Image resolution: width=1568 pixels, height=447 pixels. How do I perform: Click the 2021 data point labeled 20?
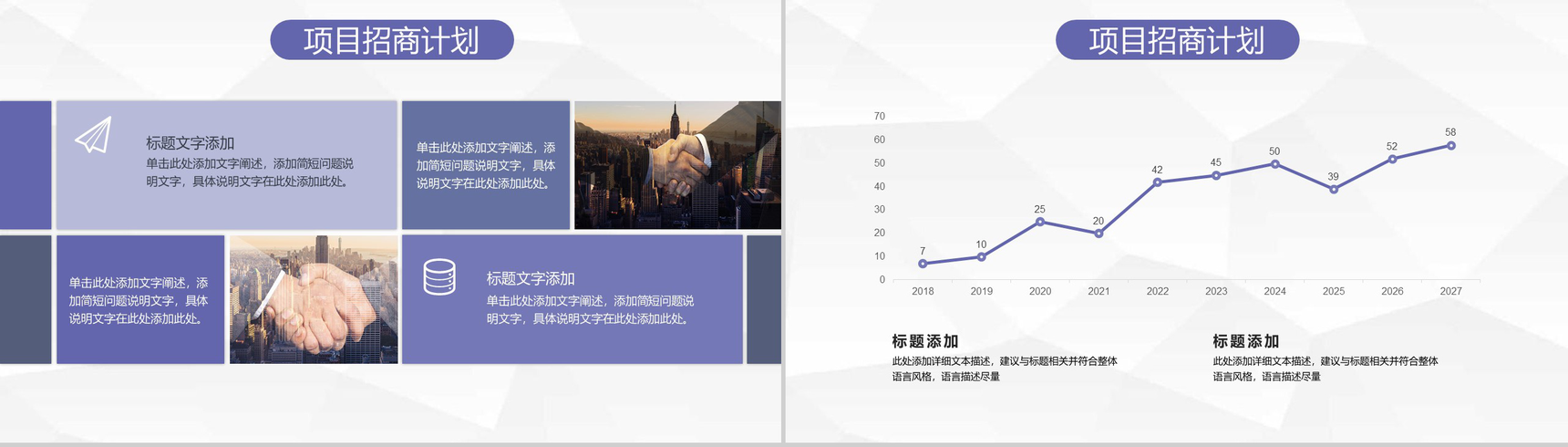pos(1099,234)
